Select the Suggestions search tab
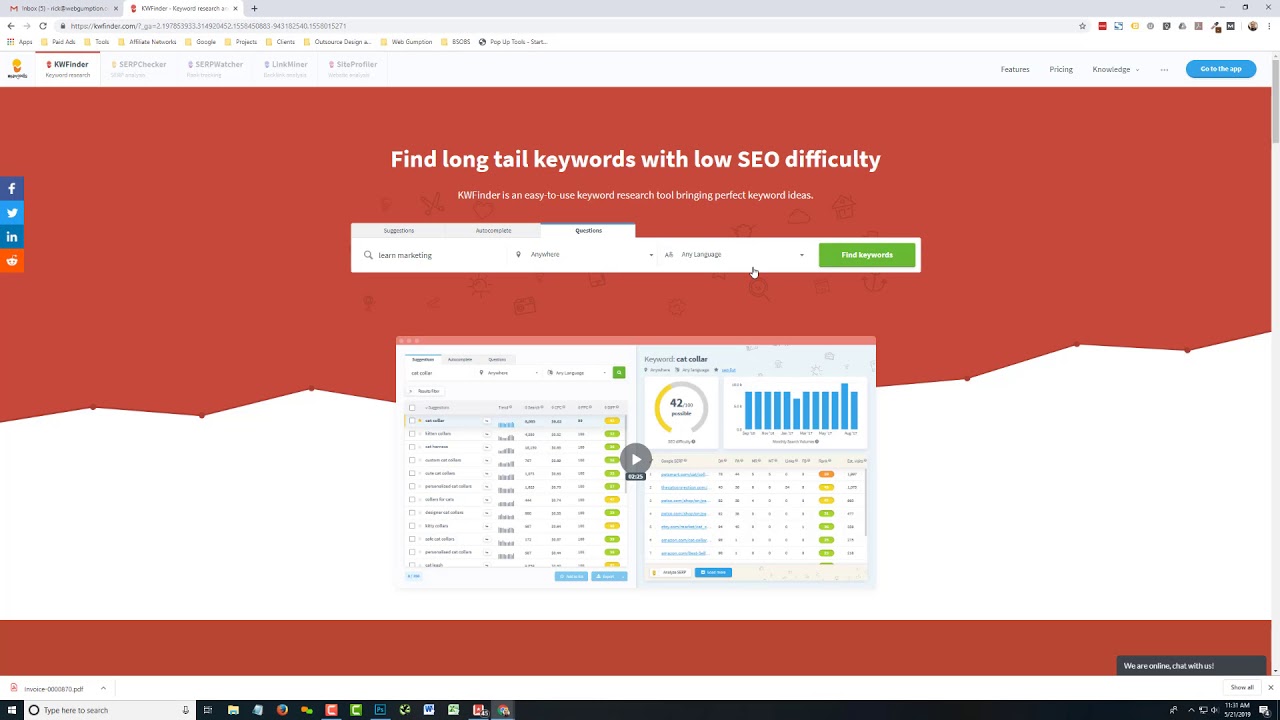1280x720 pixels. pos(398,231)
